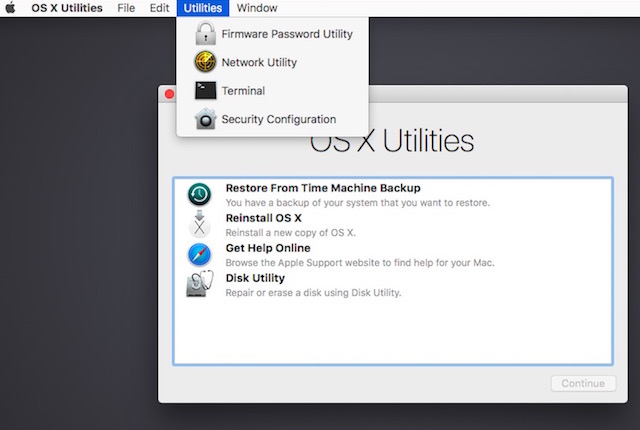The height and width of the screenshot is (430, 640).
Task: Click the Terminal black window icon
Action: pos(205,91)
